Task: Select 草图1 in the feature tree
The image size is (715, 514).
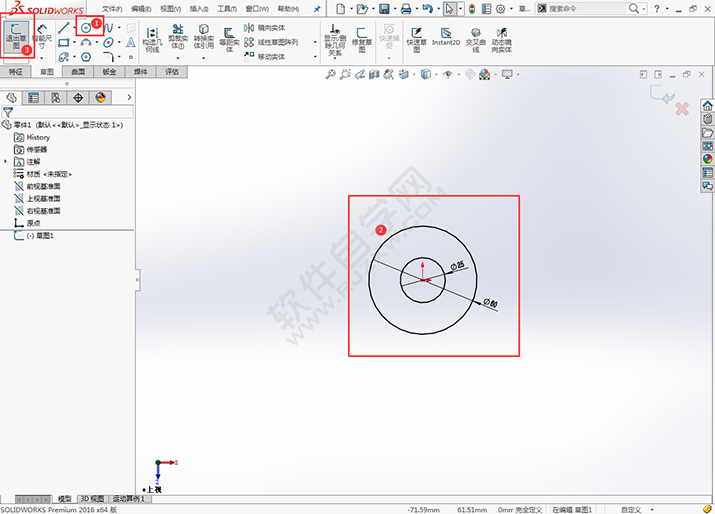Action: [x=34, y=236]
